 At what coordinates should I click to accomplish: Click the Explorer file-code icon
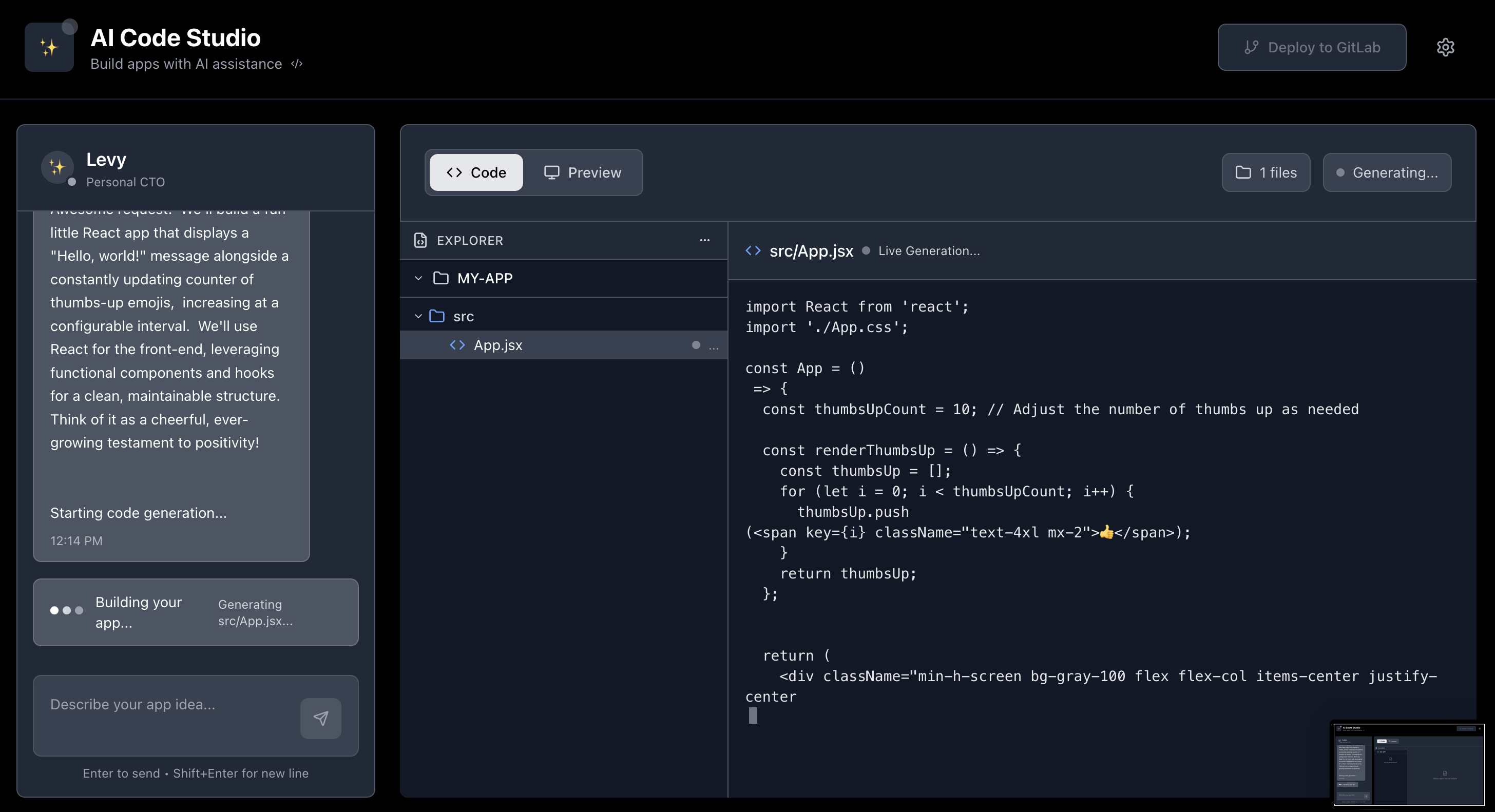tap(420, 240)
